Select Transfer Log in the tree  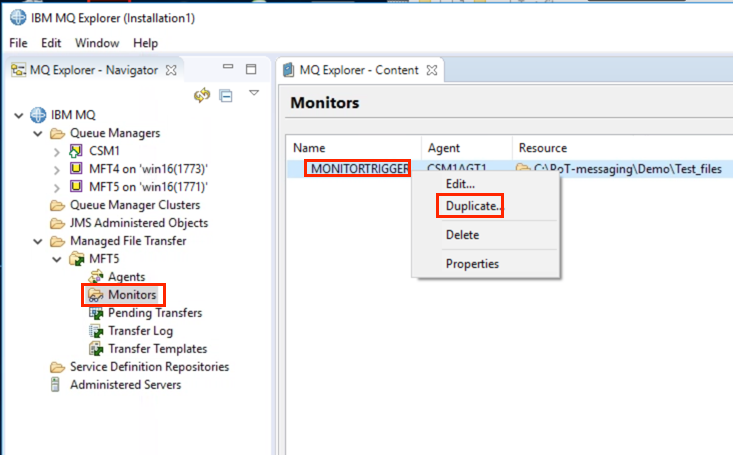141,331
